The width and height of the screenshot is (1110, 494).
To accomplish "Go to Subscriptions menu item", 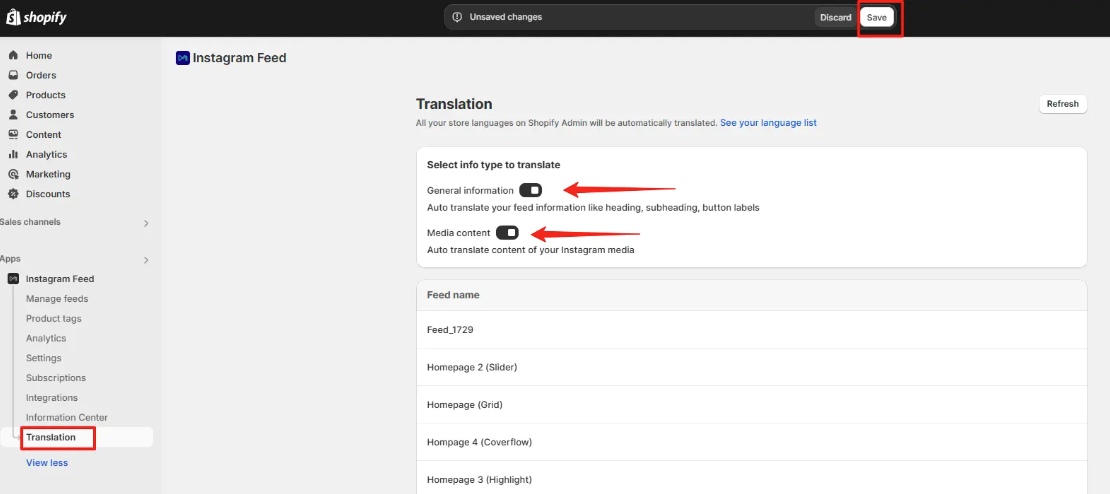I will click(56, 378).
